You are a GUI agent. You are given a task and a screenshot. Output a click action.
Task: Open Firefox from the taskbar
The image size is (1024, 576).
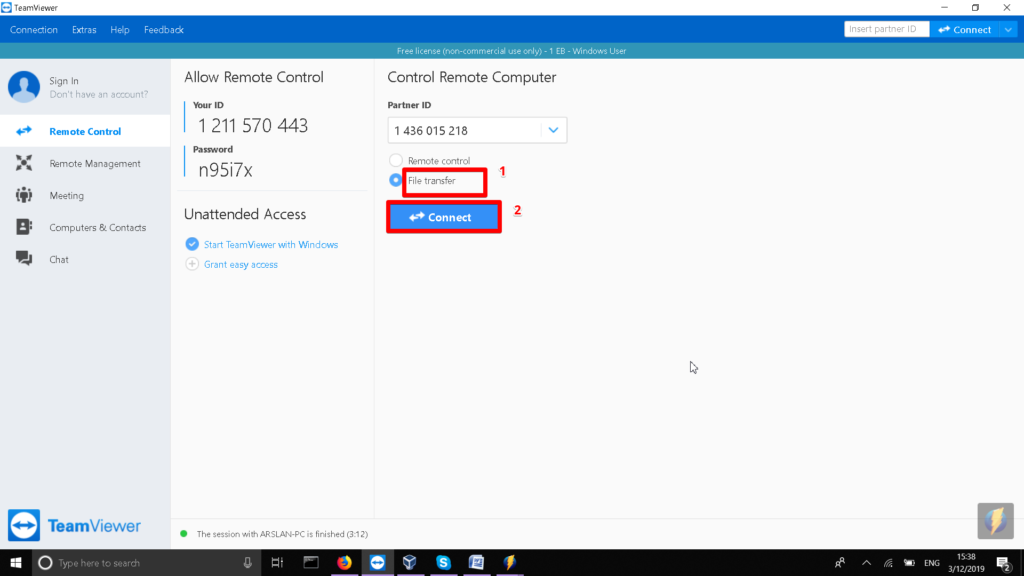point(344,562)
